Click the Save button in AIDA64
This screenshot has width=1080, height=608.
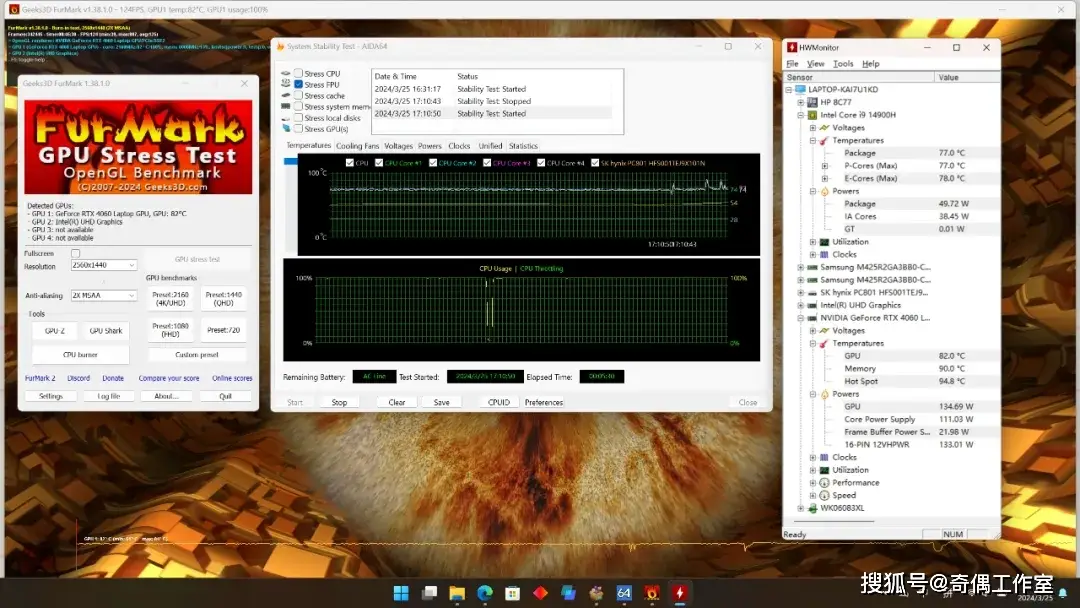coord(442,402)
